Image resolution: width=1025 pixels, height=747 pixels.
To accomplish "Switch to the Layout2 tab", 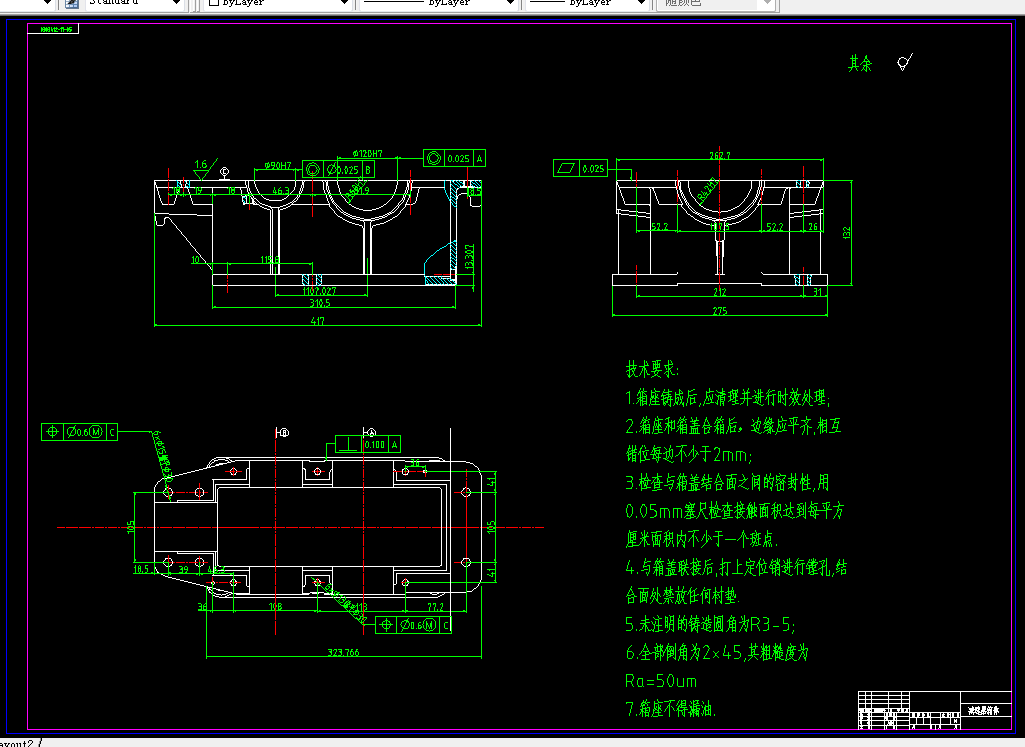I will click(x=16, y=743).
